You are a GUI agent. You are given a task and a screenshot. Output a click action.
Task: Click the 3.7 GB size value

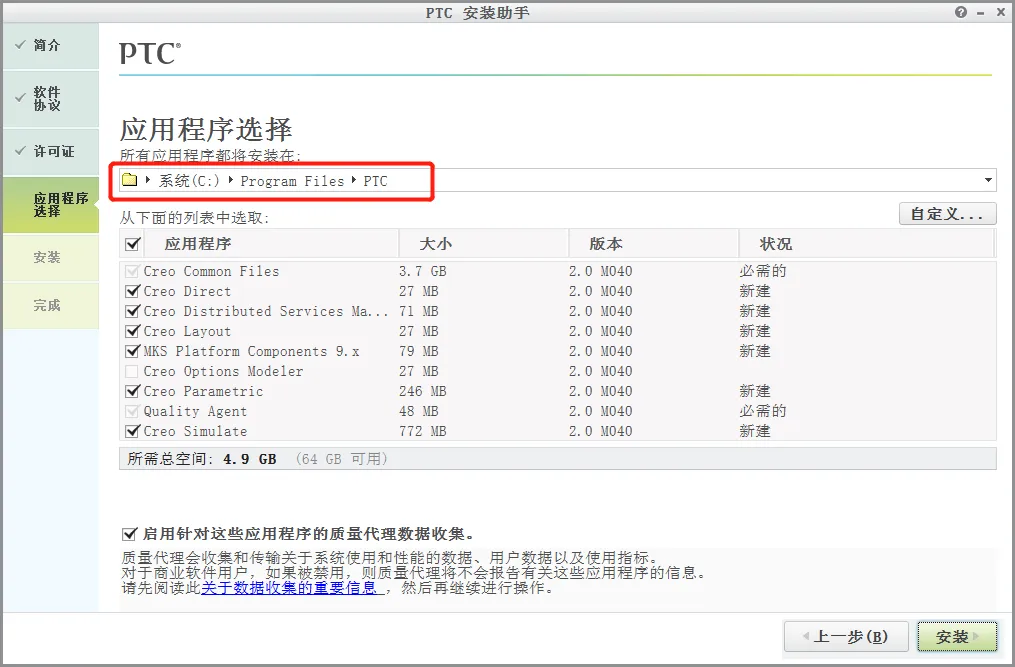pyautogui.click(x=423, y=271)
